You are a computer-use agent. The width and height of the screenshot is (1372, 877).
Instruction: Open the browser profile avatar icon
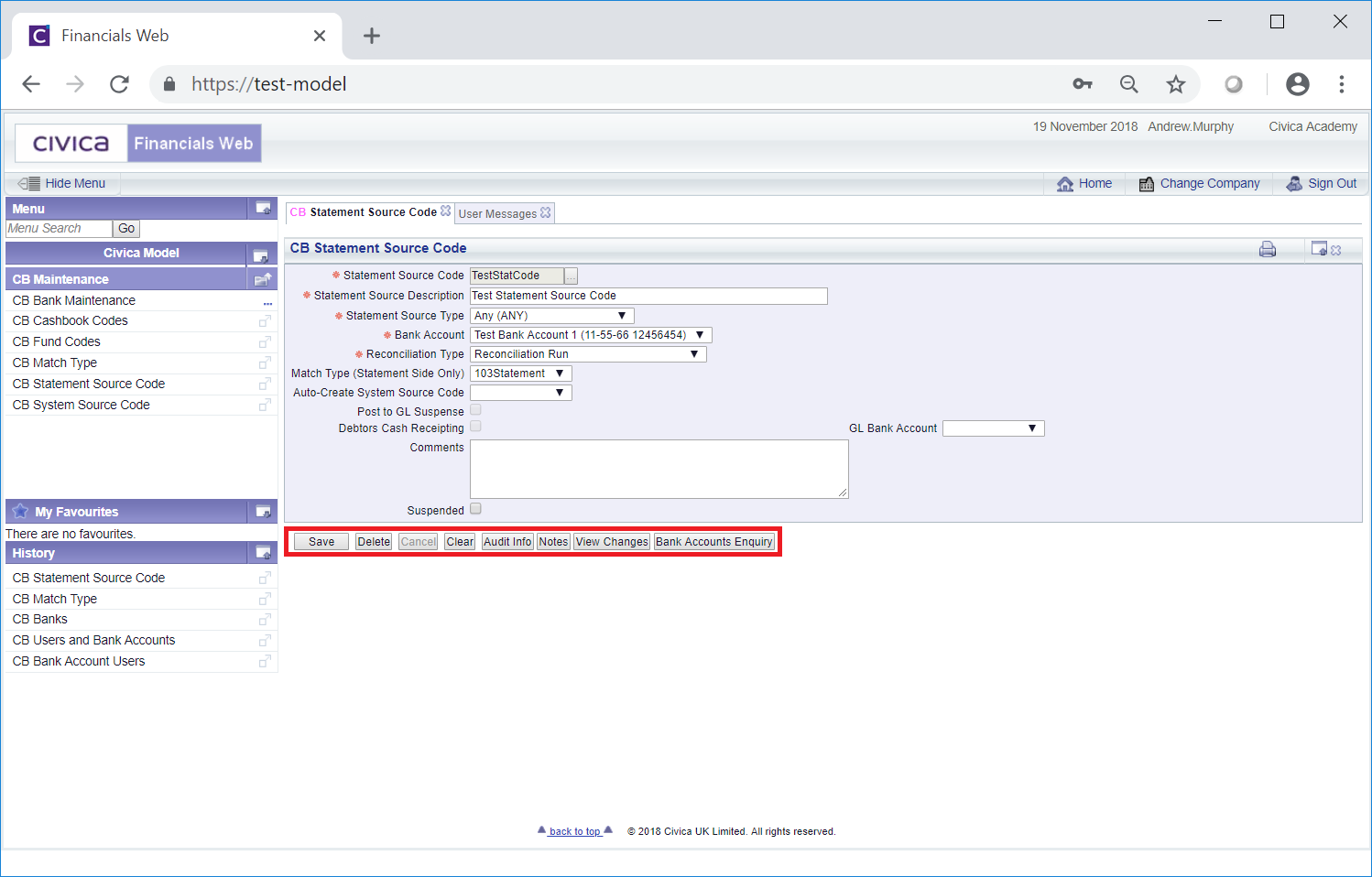click(x=1298, y=84)
